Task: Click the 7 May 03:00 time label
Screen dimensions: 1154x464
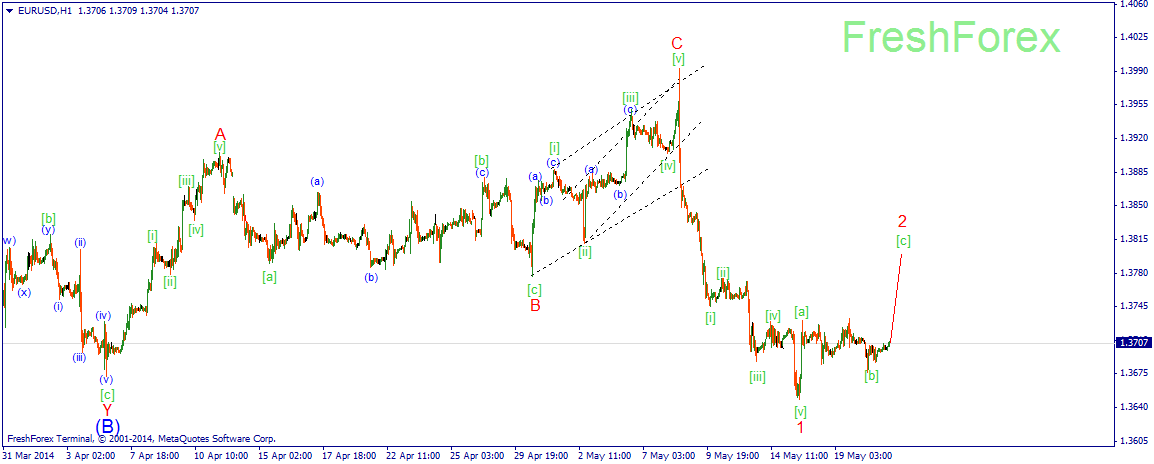Action: tap(667, 455)
